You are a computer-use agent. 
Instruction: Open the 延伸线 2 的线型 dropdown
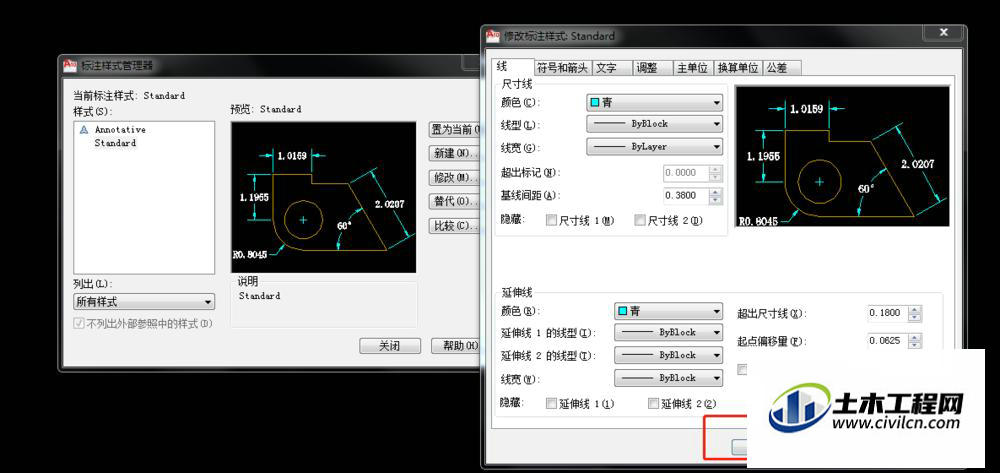coord(668,355)
